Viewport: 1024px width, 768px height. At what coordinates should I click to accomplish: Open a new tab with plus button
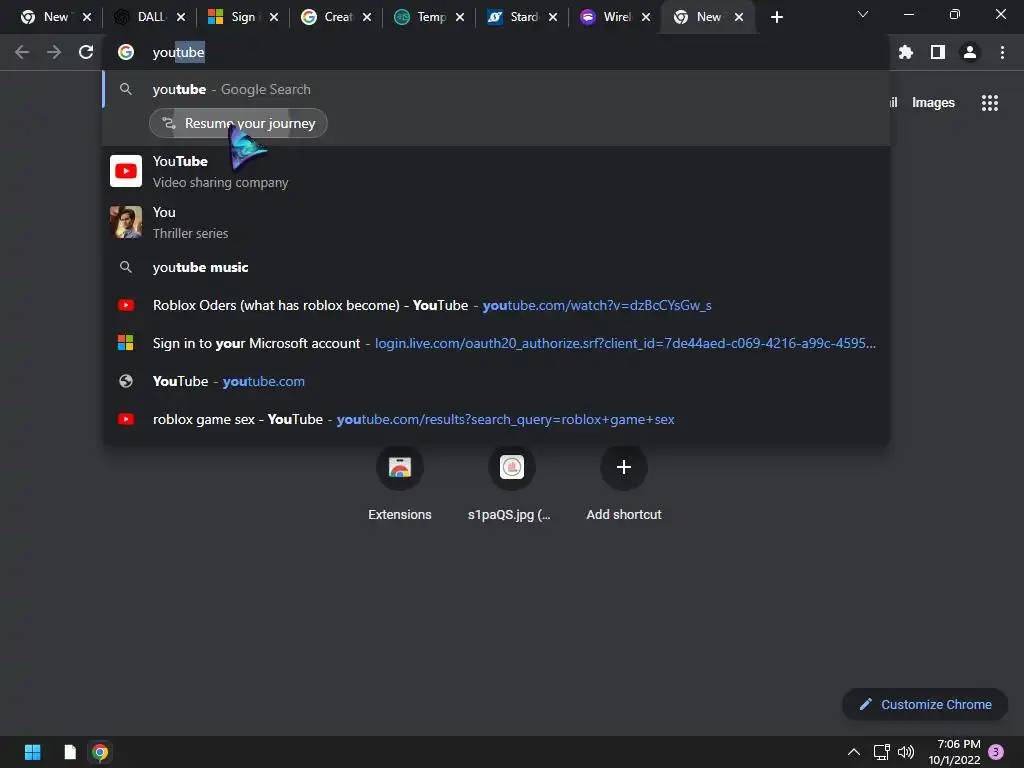776,17
